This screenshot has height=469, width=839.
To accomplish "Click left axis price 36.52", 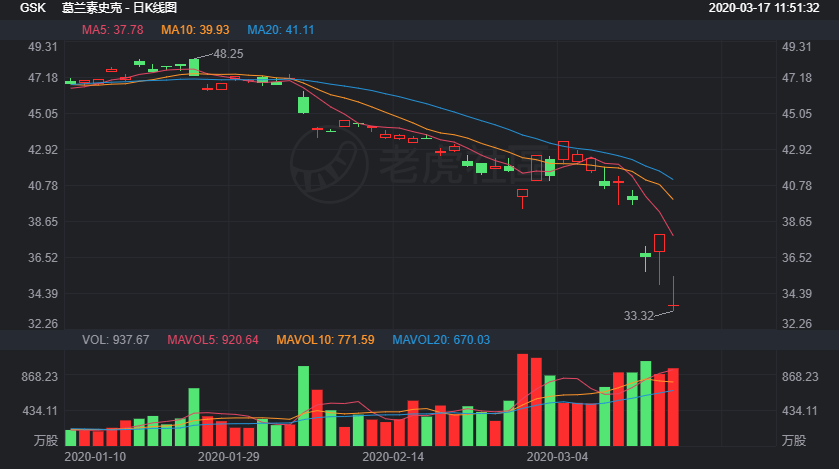I will click(x=43, y=258).
